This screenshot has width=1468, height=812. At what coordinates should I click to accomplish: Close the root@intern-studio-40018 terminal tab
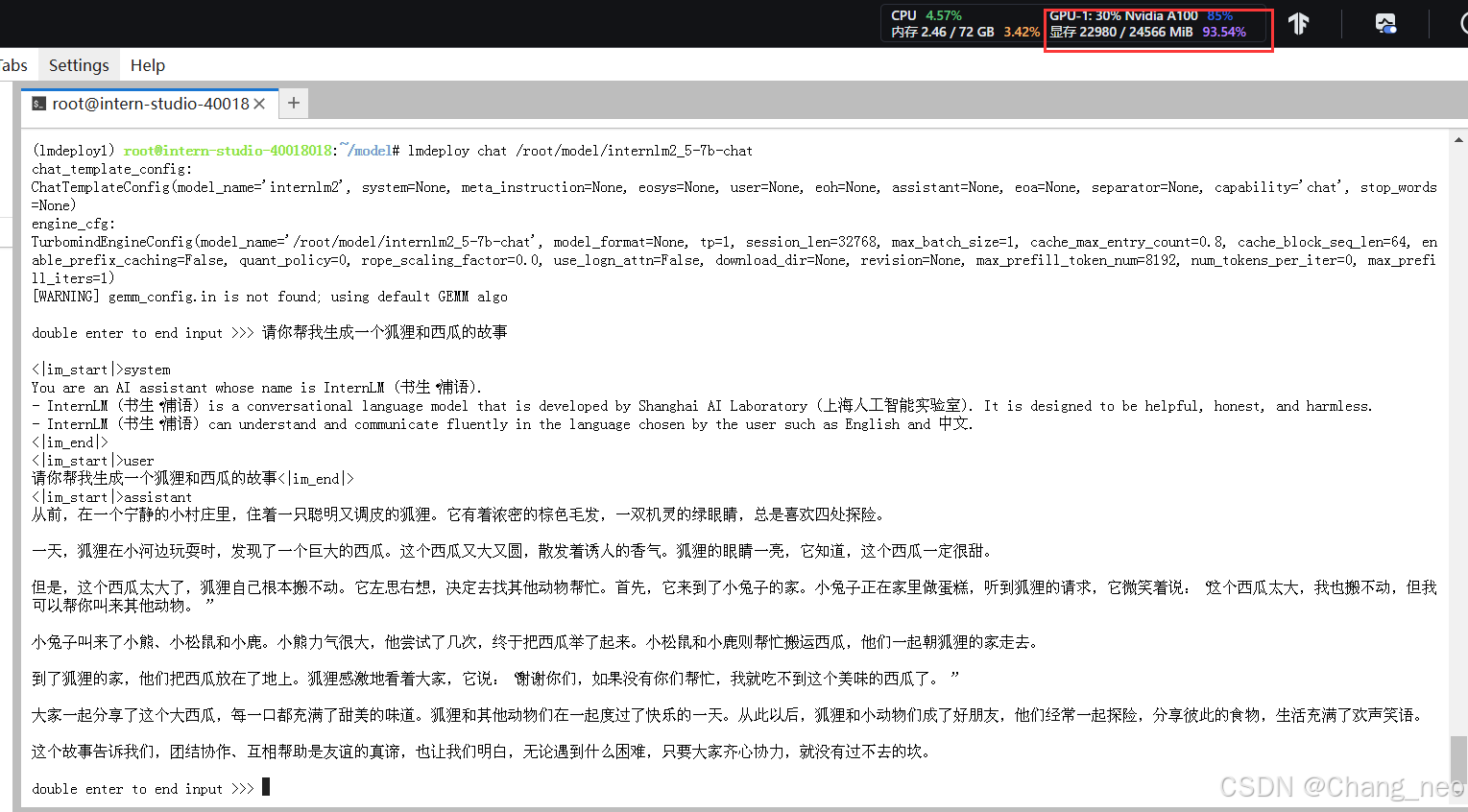pos(260,104)
